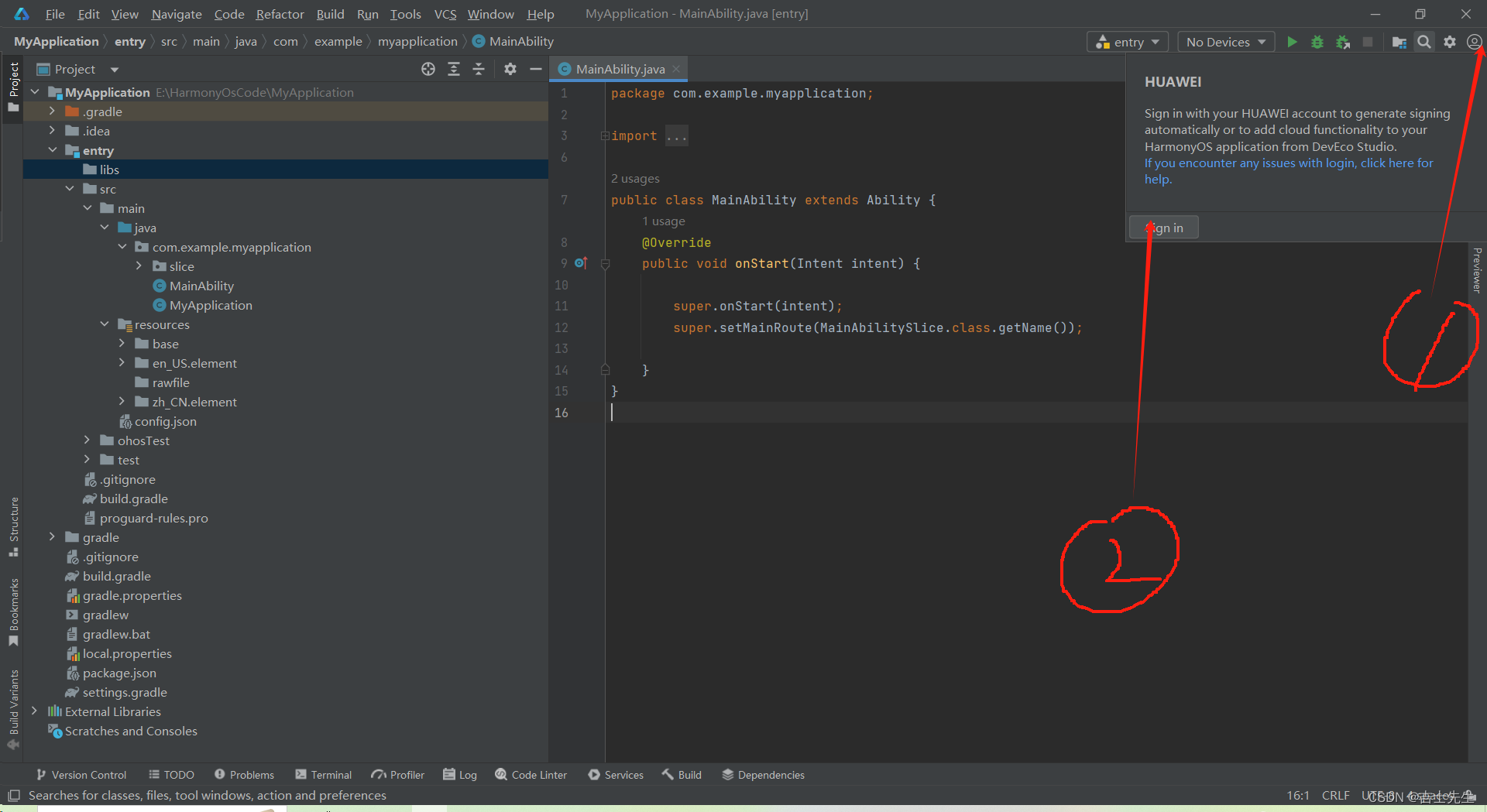Open the VCS menu
The width and height of the screenshot is (1487, 812).
pos(445,14)
